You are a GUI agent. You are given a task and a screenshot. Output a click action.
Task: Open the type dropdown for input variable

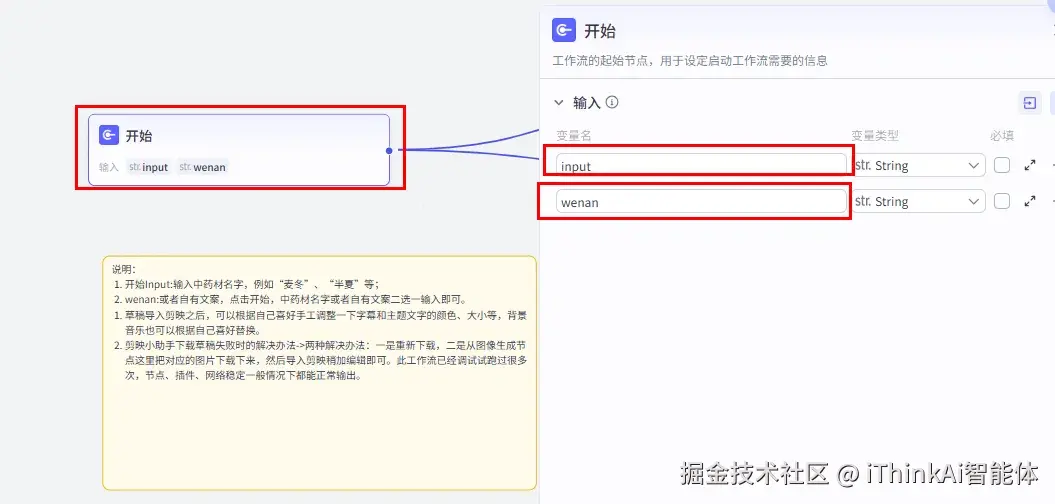click(918, 165)
